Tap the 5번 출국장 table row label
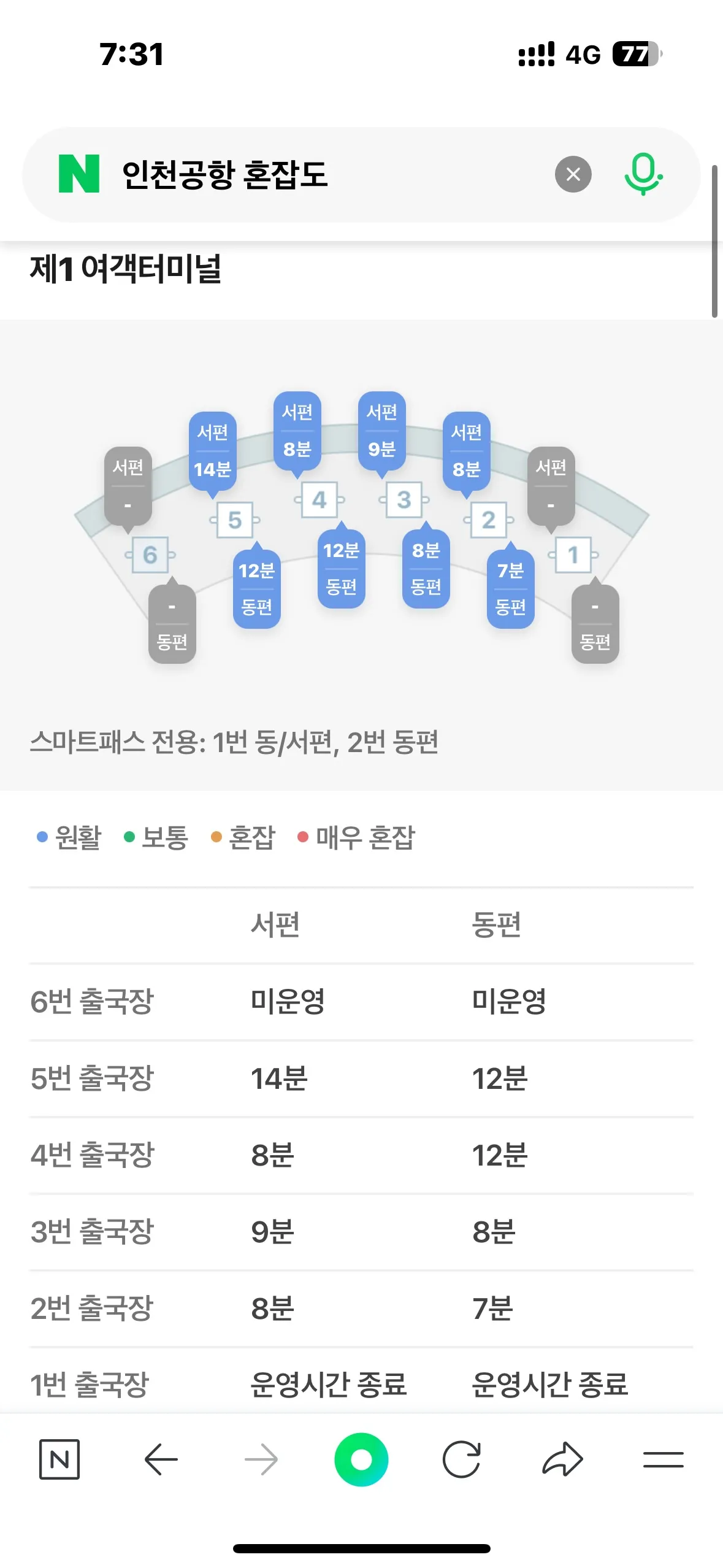 click(x=92, y=1078)
